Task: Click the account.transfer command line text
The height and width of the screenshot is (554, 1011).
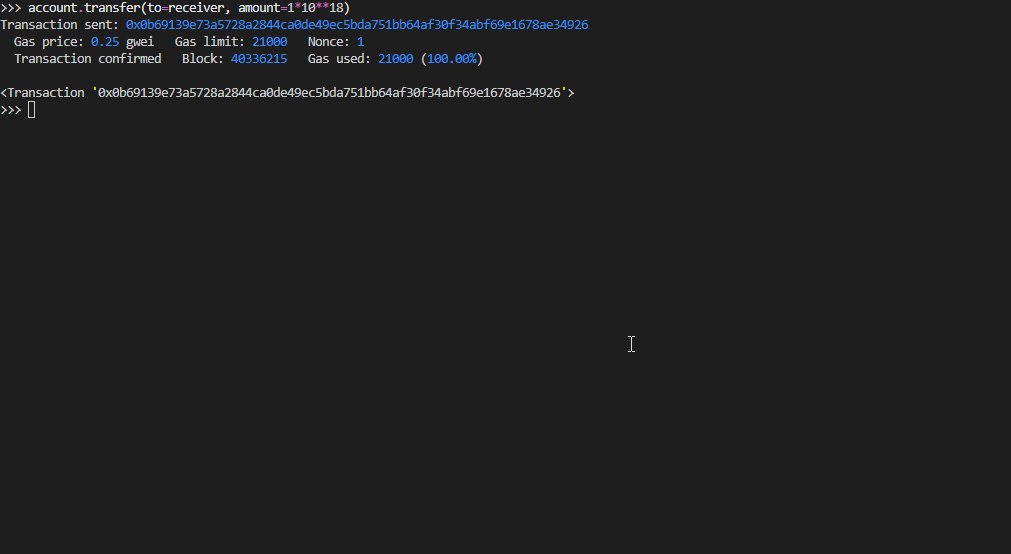Action: point(189,8)
